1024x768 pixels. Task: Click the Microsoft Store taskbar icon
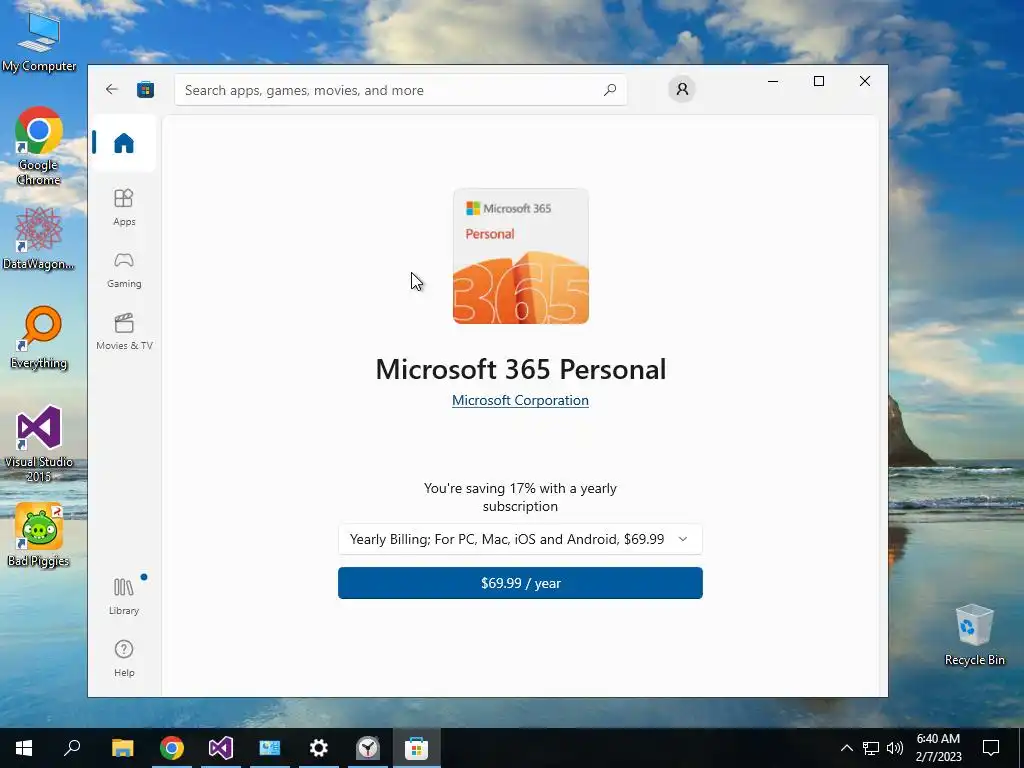[x=417, y=748]
